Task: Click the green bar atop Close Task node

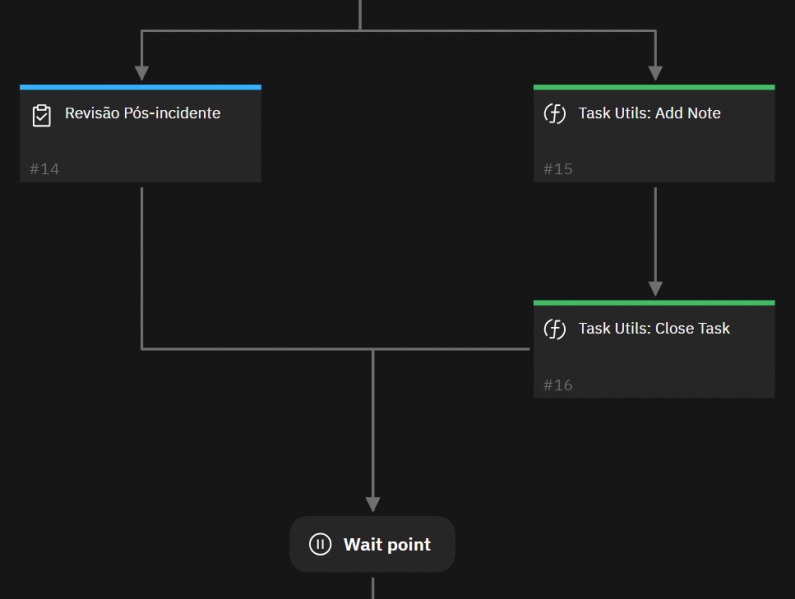Action: click(x=654, y=302)
